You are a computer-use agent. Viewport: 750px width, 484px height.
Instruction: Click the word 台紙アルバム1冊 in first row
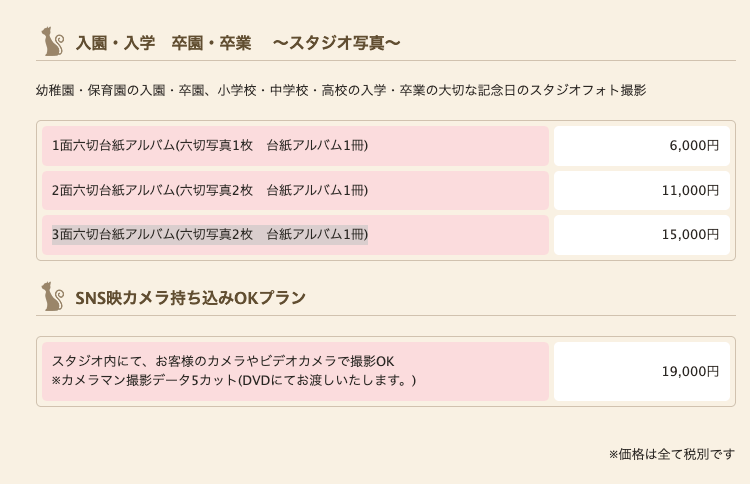(315, 145)
